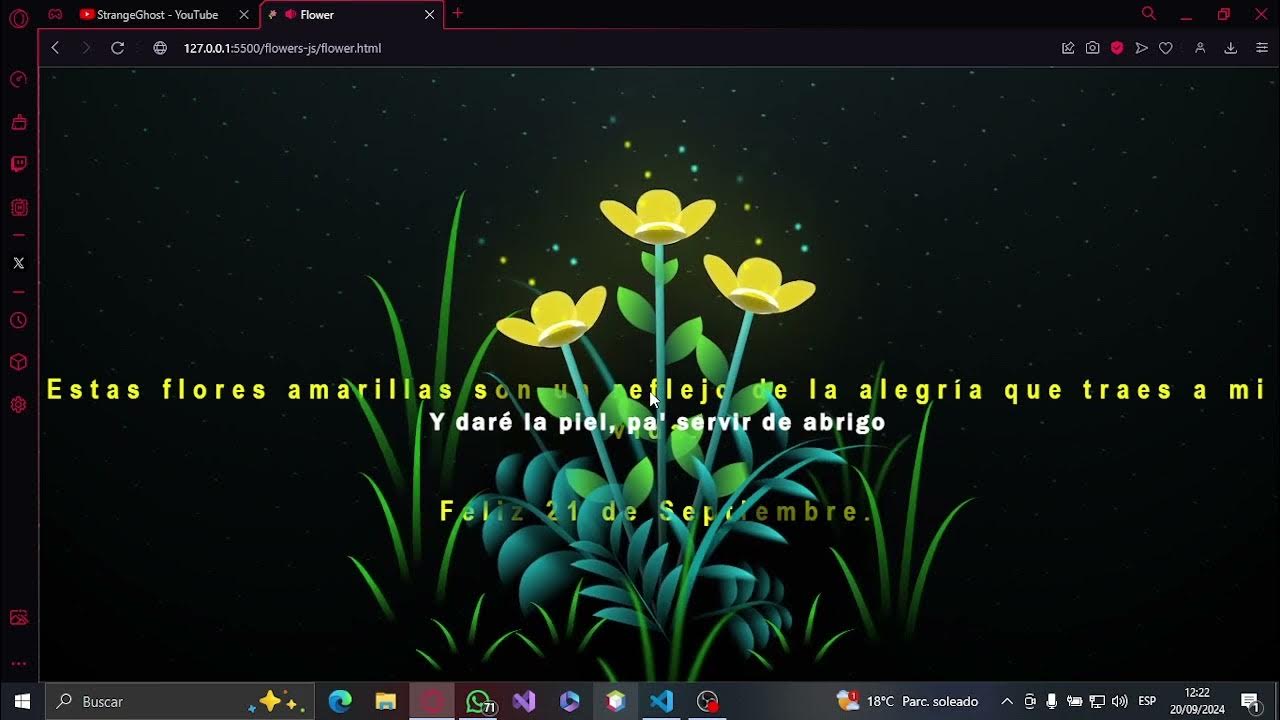Open History clock icon in sidebar
1280x720 pixels.
[18, 320]
